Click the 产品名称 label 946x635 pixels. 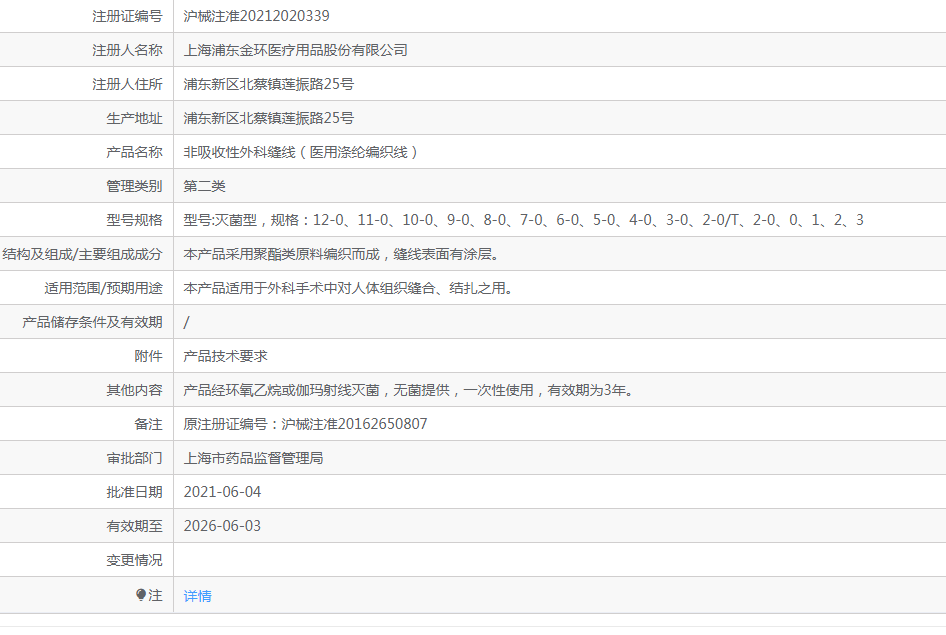click(x=135, y=152)
